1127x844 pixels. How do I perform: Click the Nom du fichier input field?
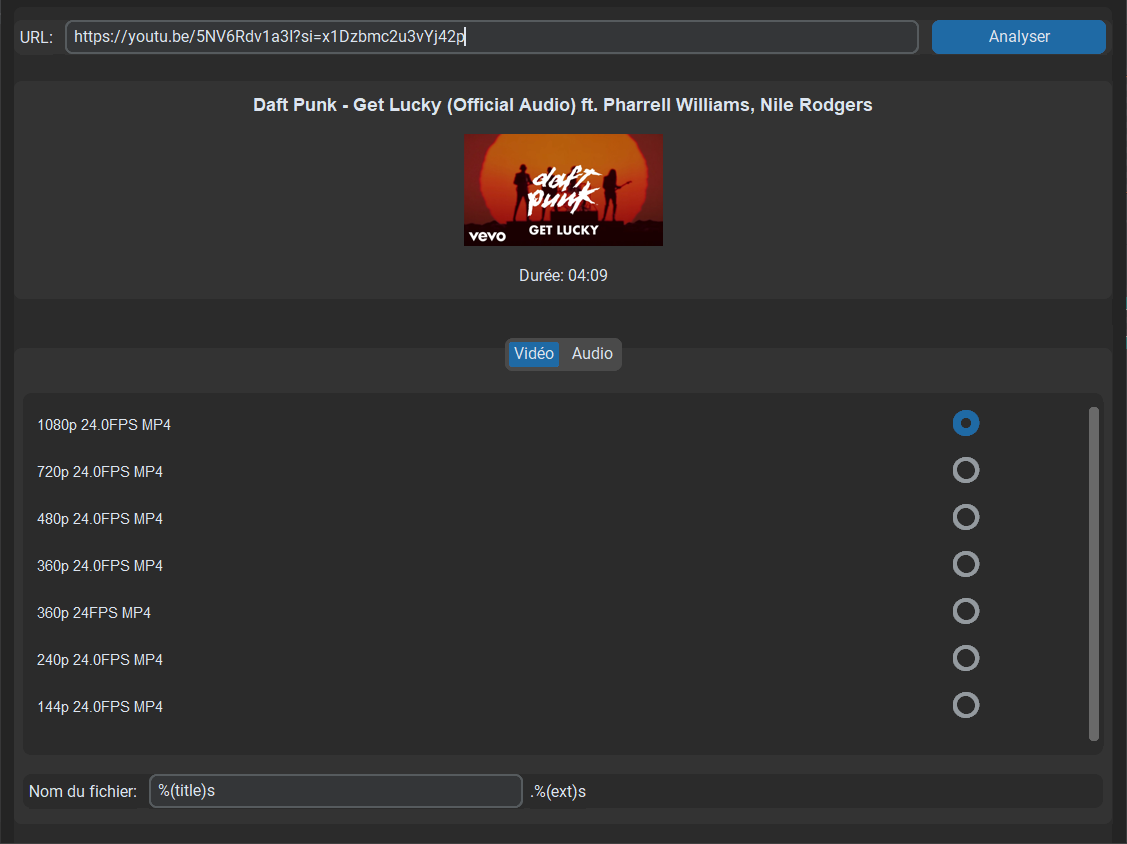[x=336, y=791]
